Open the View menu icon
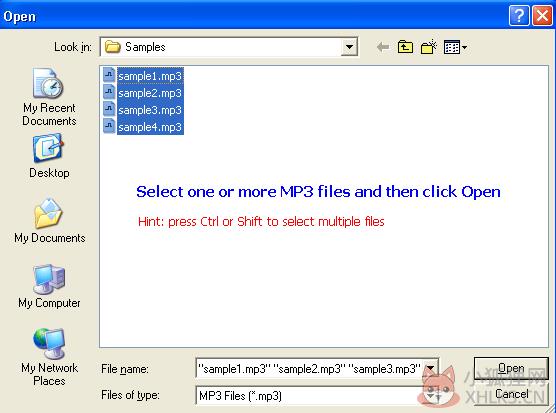Screen dimensions: 556x413 coord(455,47)
